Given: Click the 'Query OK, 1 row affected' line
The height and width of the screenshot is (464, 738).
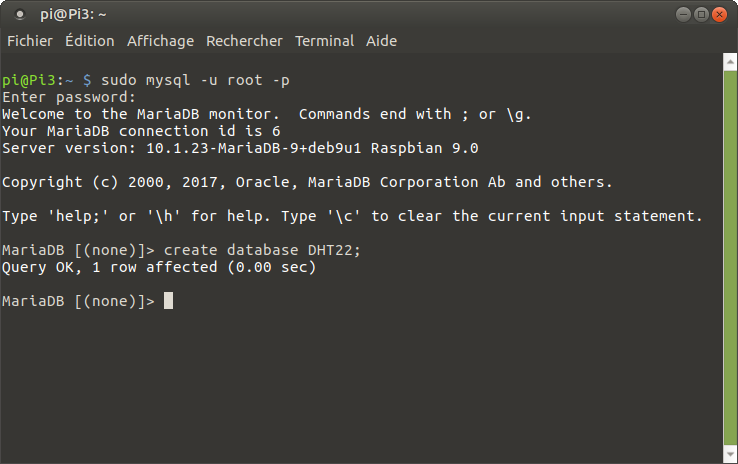Looking at the screenshot, I should coord(159,267).
